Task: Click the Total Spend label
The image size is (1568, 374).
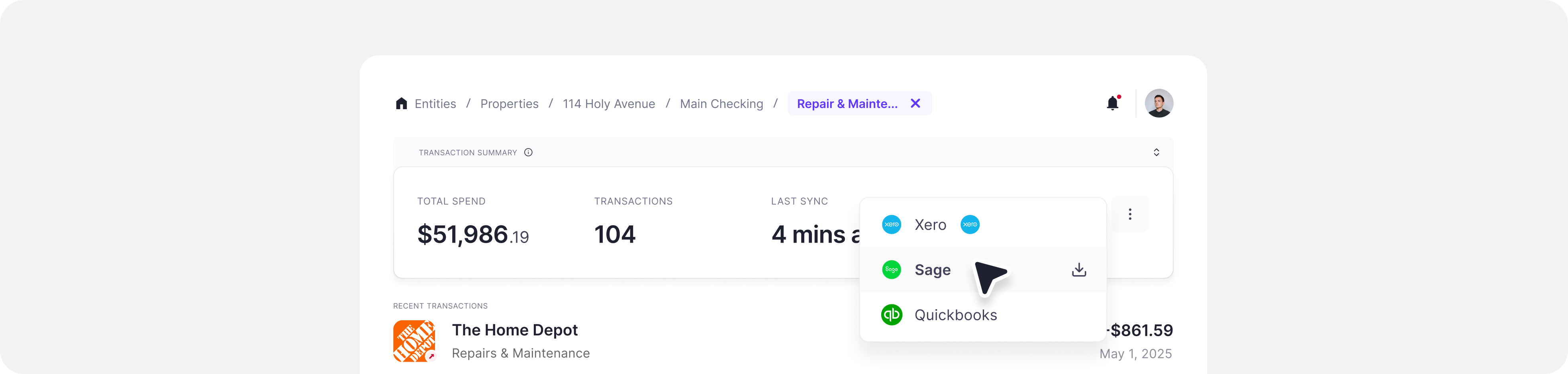Action: point(451,201)
